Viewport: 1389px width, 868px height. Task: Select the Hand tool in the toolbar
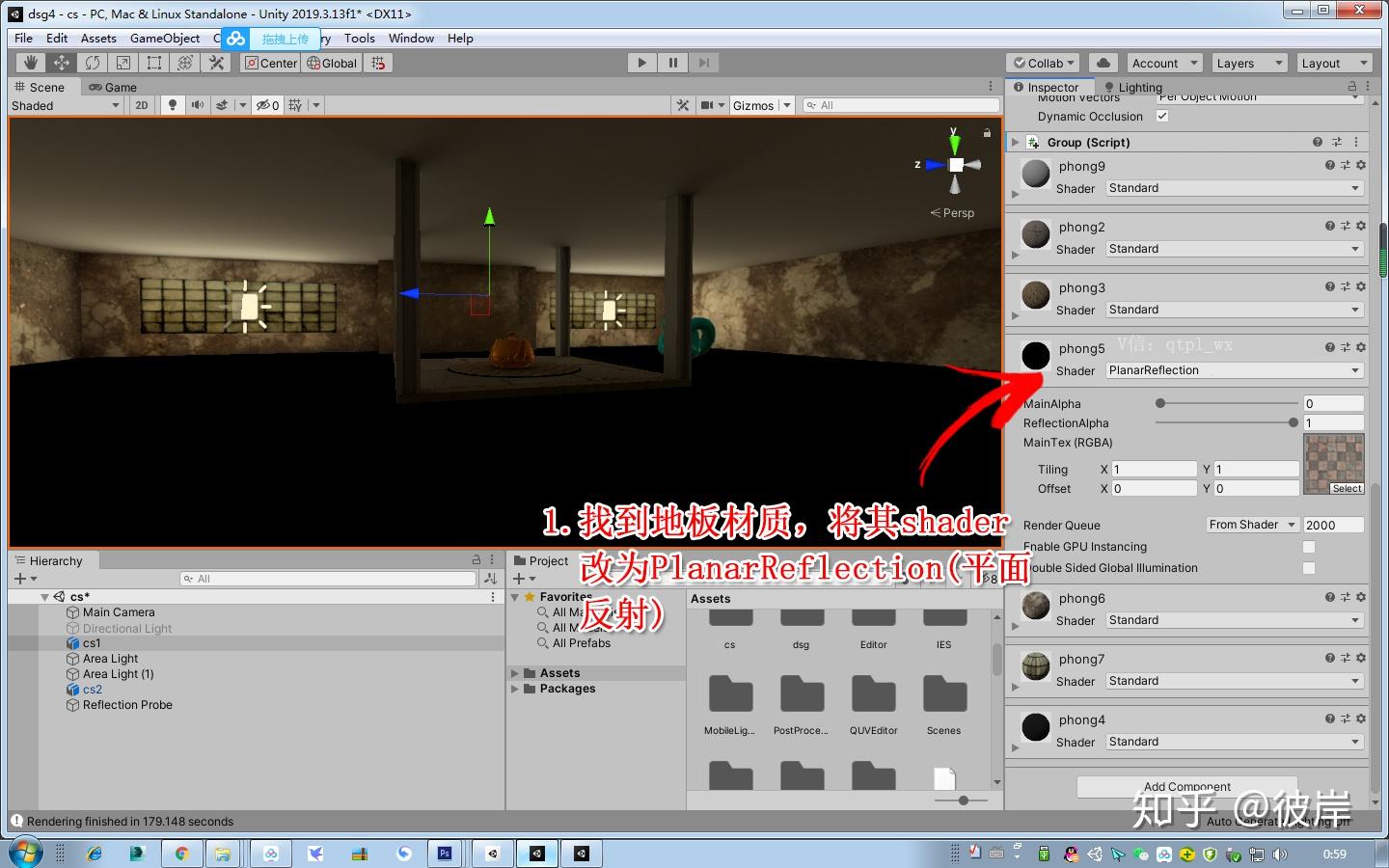pos(30,62)
